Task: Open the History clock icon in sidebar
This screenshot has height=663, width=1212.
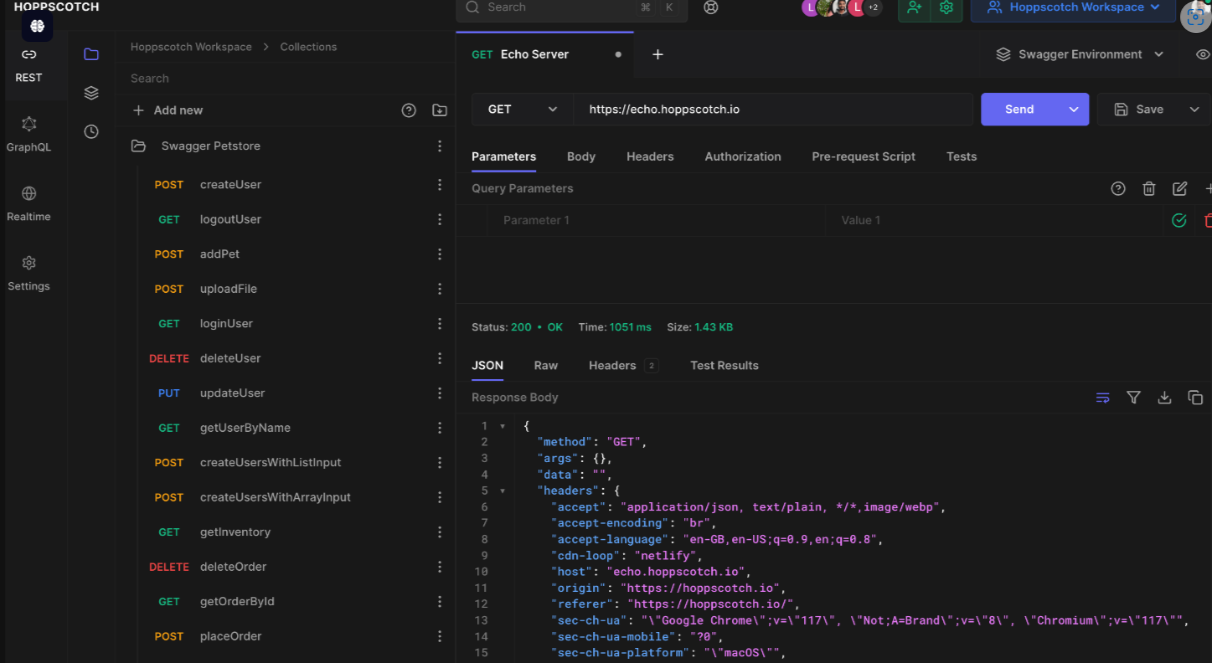Action: point(91,131)
